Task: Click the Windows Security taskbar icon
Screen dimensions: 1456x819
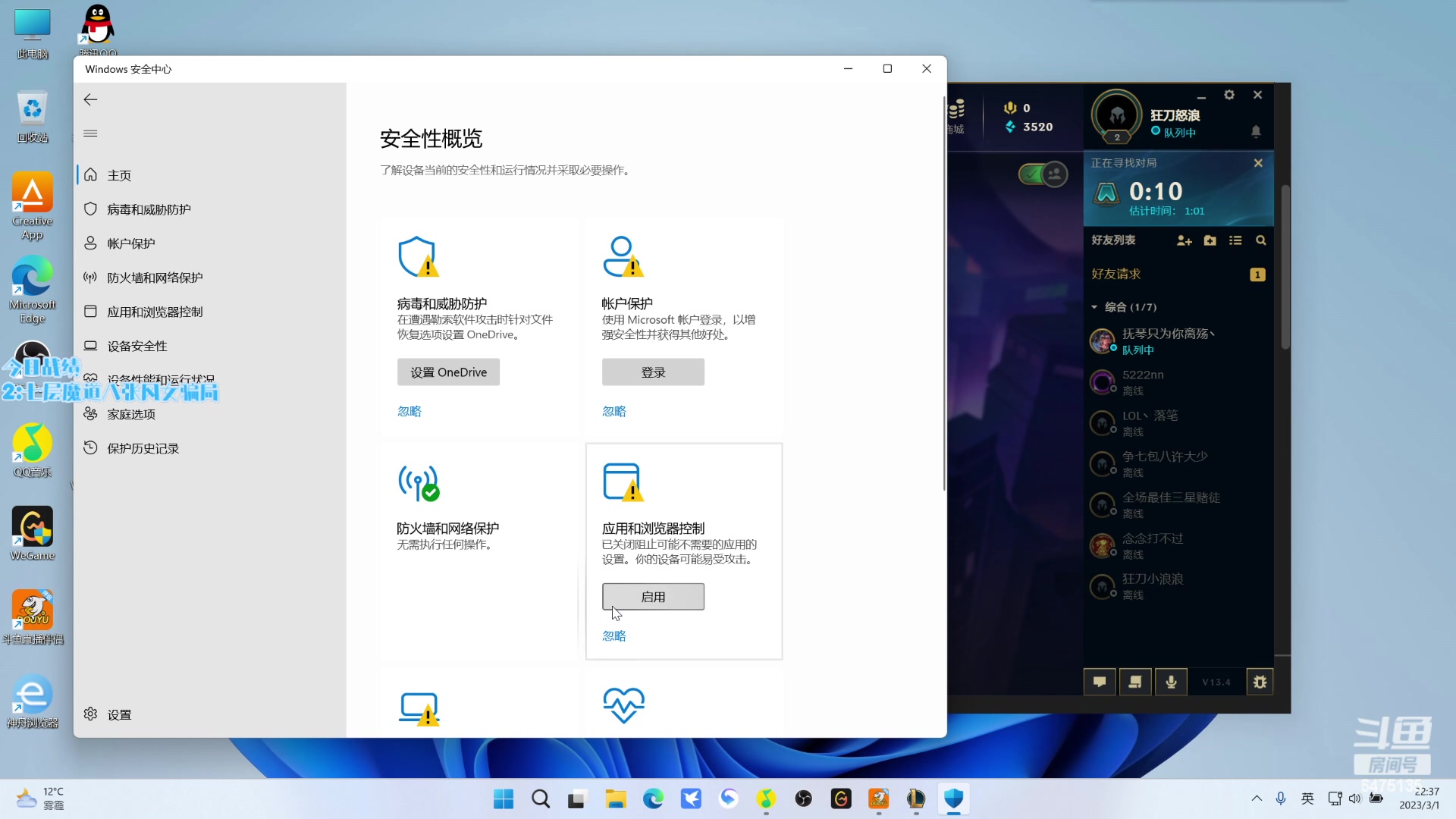Action: coord(953,799)
